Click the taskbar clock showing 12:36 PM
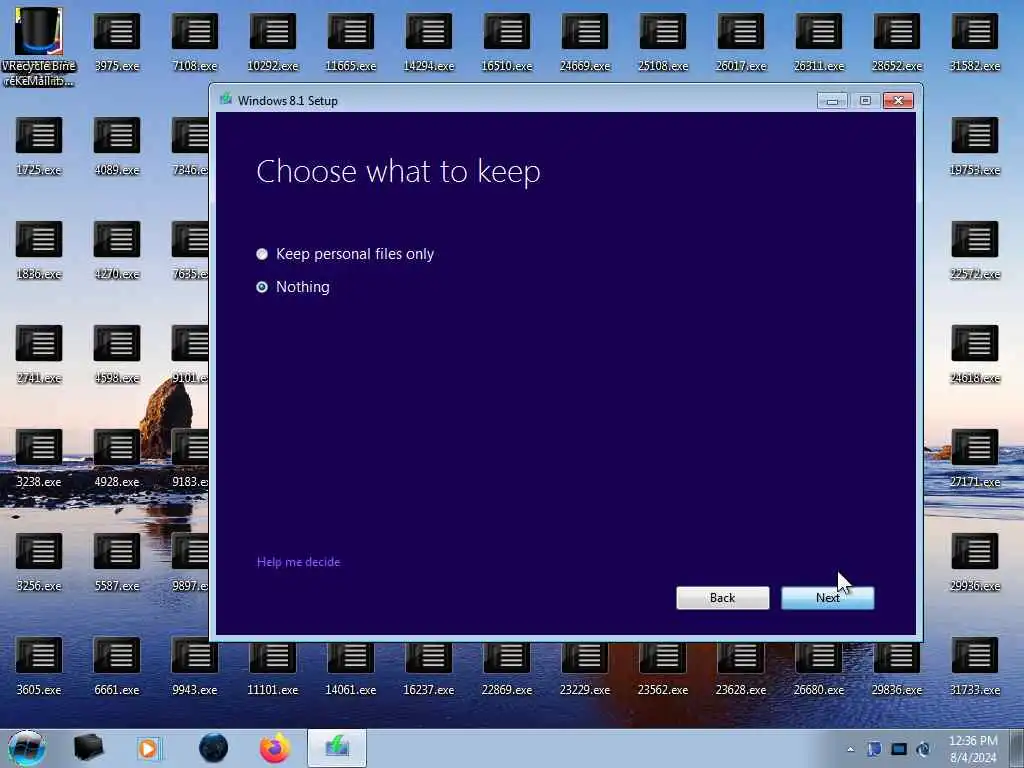The width and height of the screenshot is (1024, 768). click(x=973, y=749)
